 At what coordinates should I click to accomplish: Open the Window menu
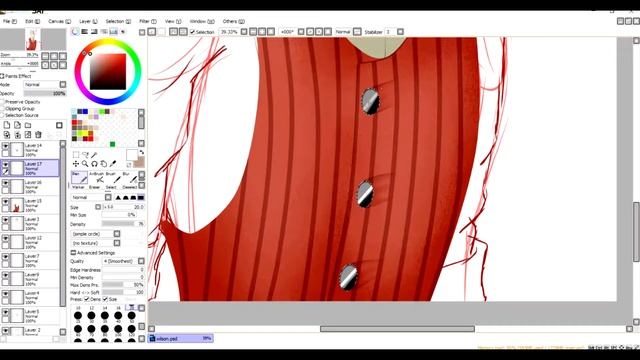click(x=202, y=21)
